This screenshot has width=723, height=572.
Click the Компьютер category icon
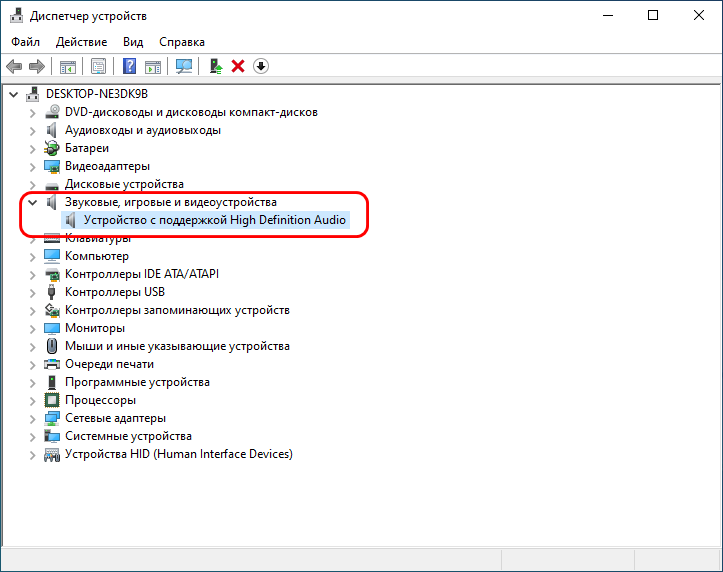[x=52, y=256]
